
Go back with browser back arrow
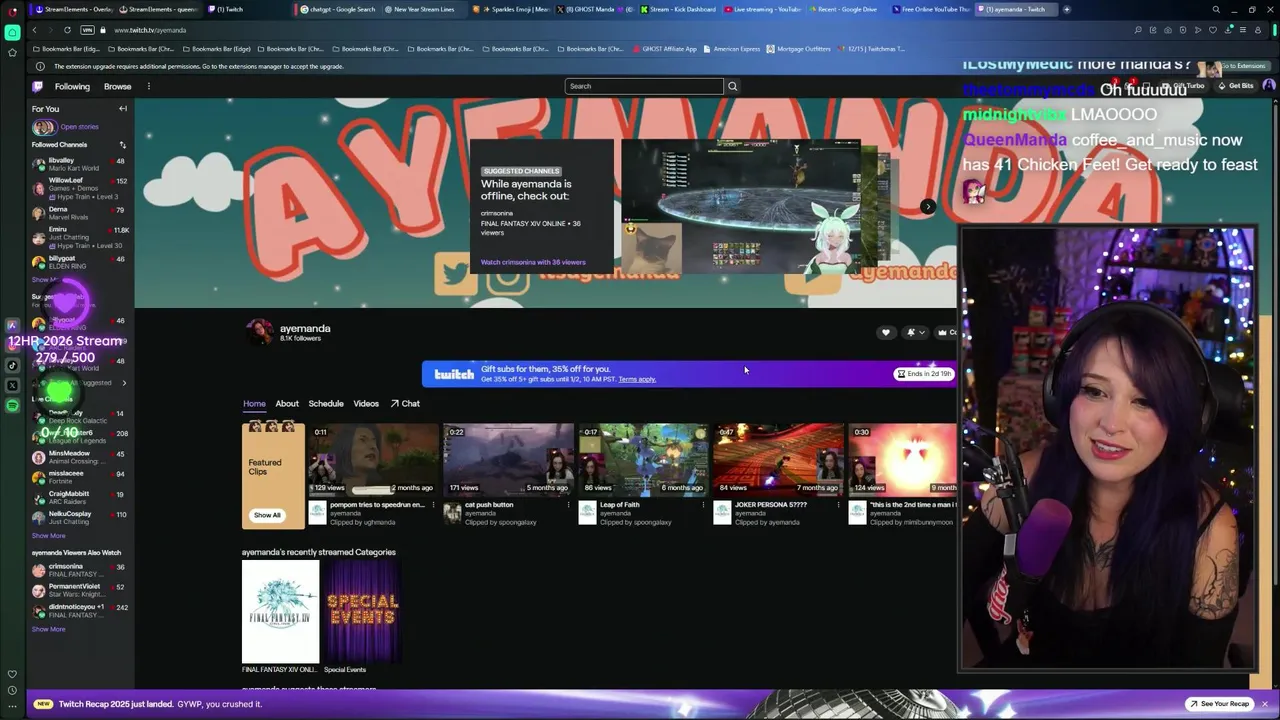[35, 30]
